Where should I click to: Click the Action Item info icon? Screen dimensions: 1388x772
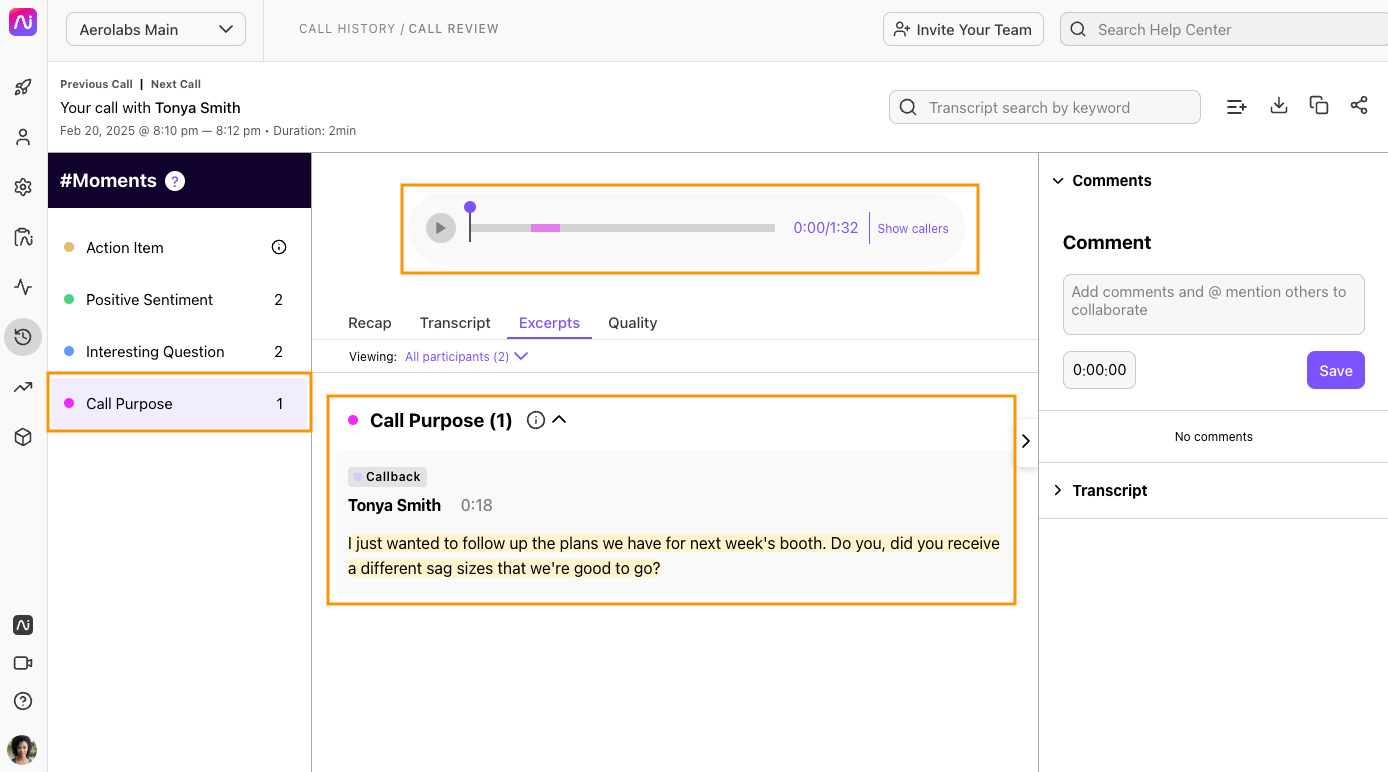pos(279,247)
